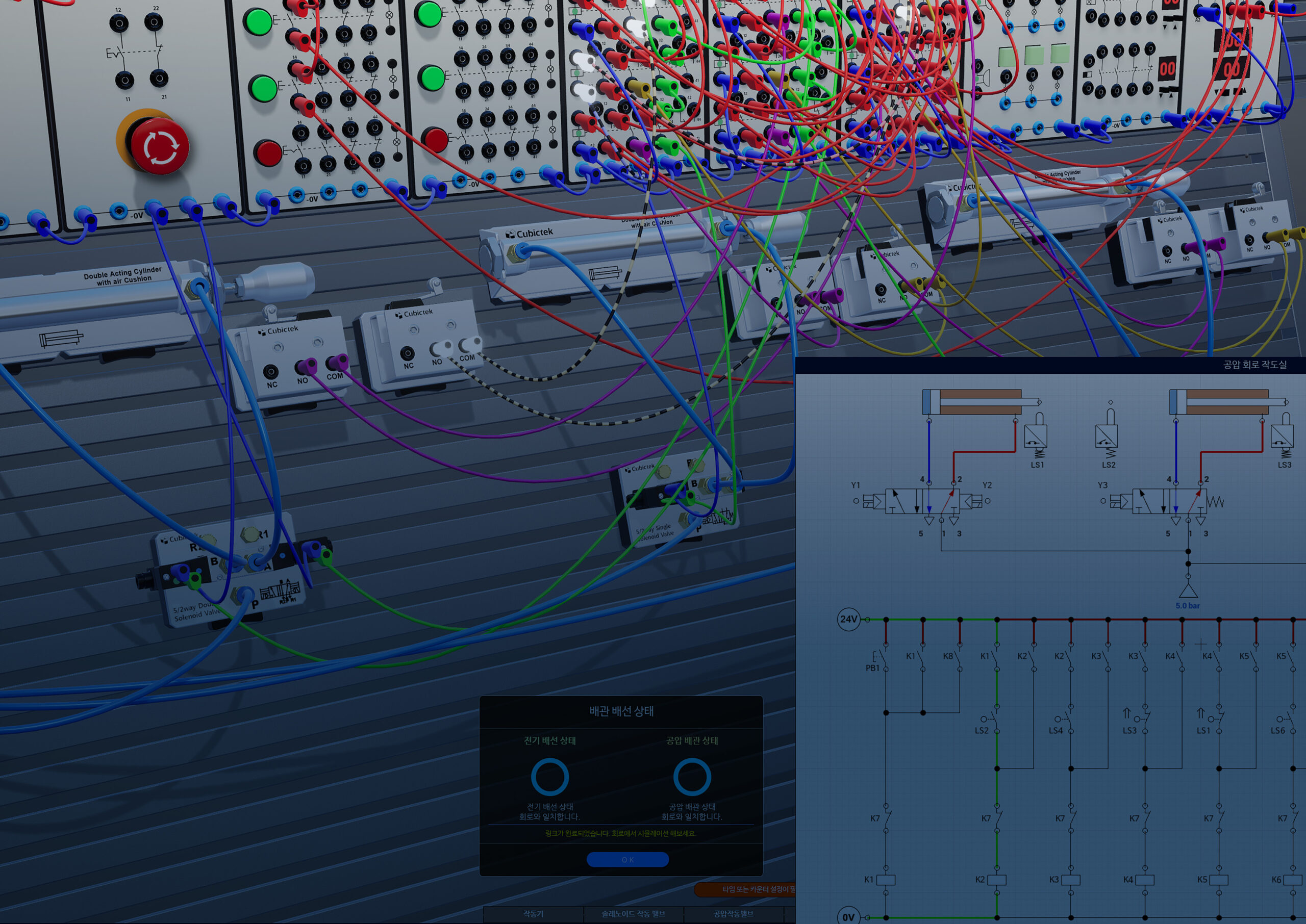Select the 5.0 bar air supply symbol
The width and height of the screenshot is (1306, 924).
click(1188, 592)
